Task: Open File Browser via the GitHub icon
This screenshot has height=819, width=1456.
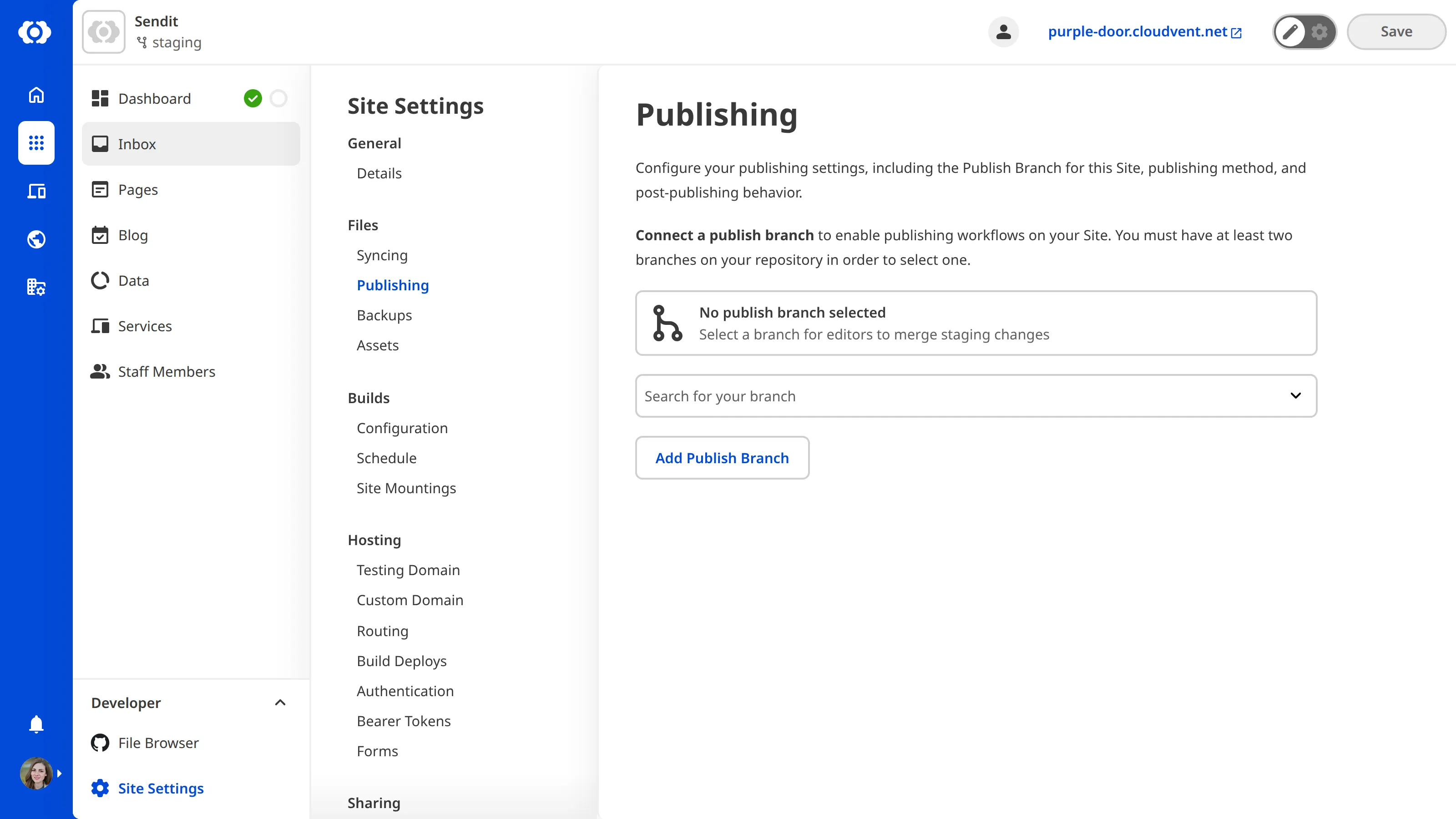Action: click(x=100, y=743)
